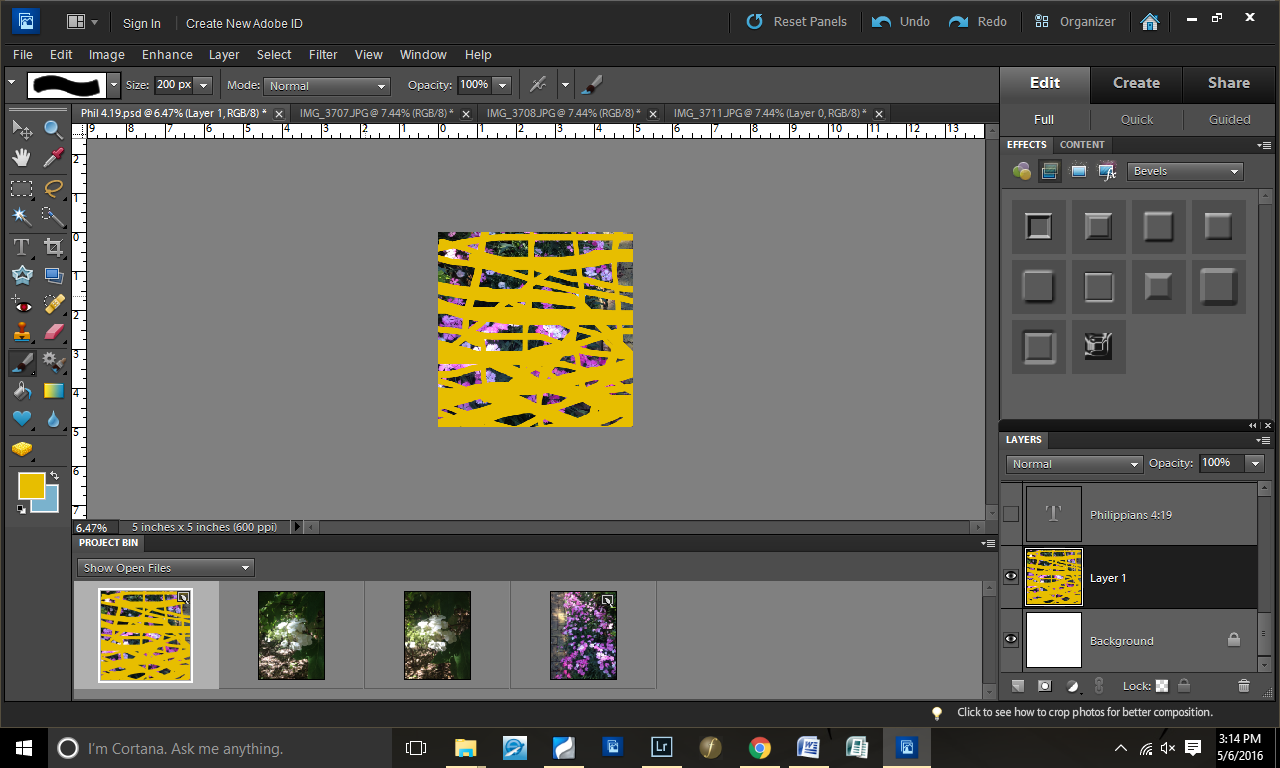Show the Philippians 4:19 text layer
Screen dimensions: 1280x768
point(1011,514)
